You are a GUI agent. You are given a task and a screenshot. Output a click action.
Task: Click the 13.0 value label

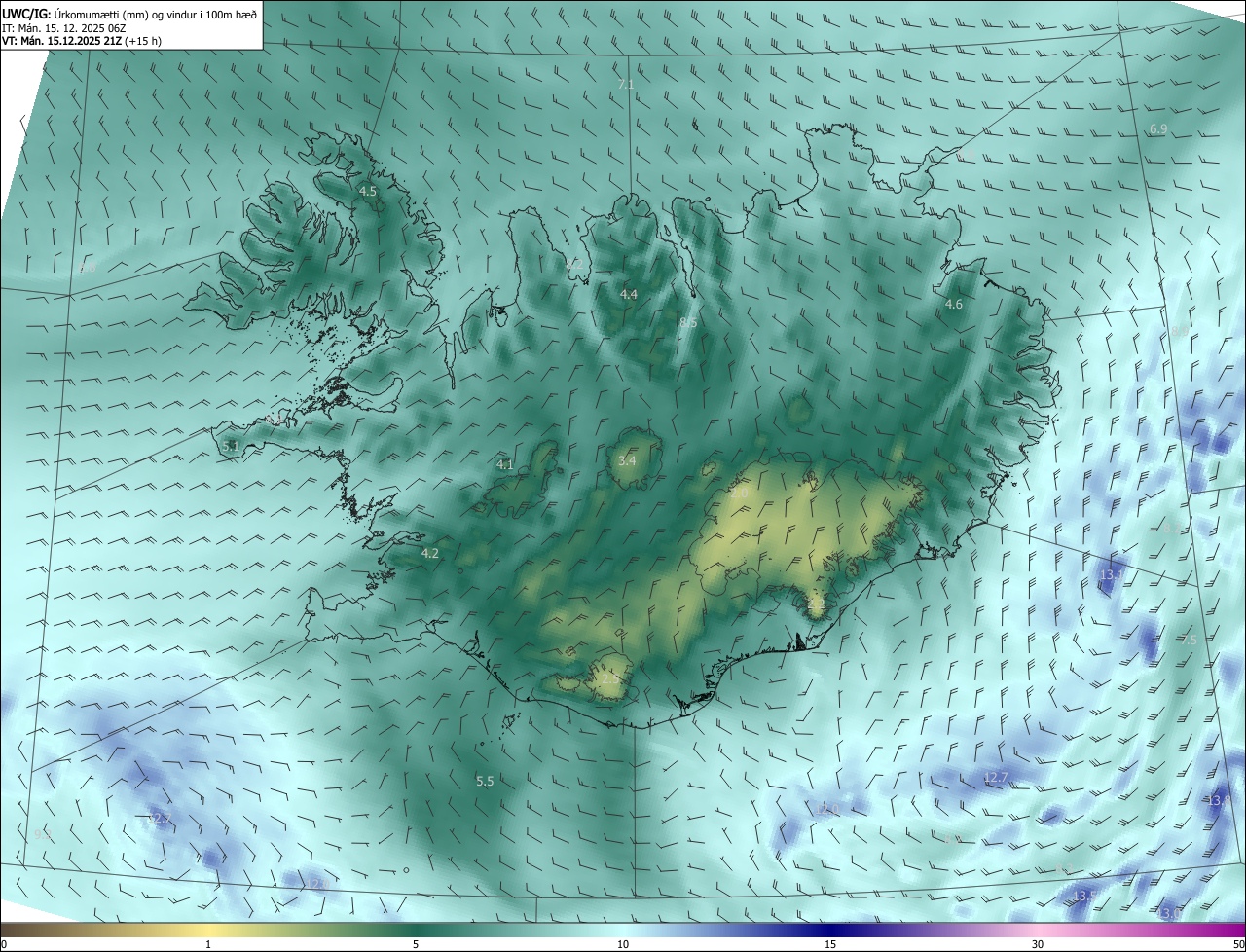coord(1168,913)
